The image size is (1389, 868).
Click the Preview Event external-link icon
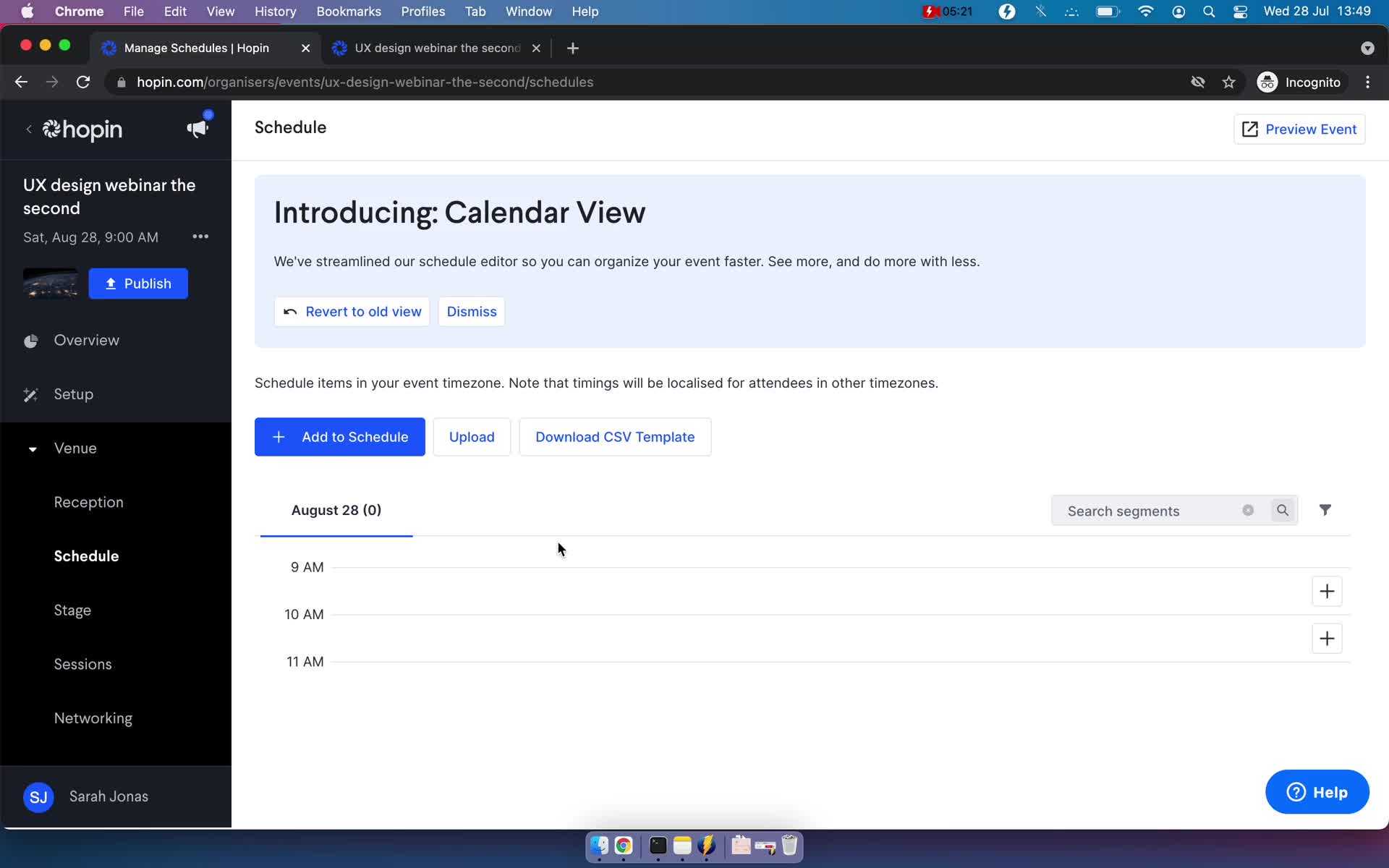tap(1250, 129)
